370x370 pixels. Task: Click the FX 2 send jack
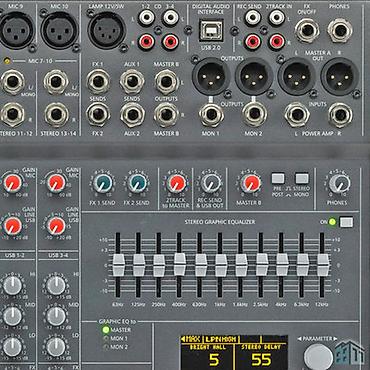[98, 115]
